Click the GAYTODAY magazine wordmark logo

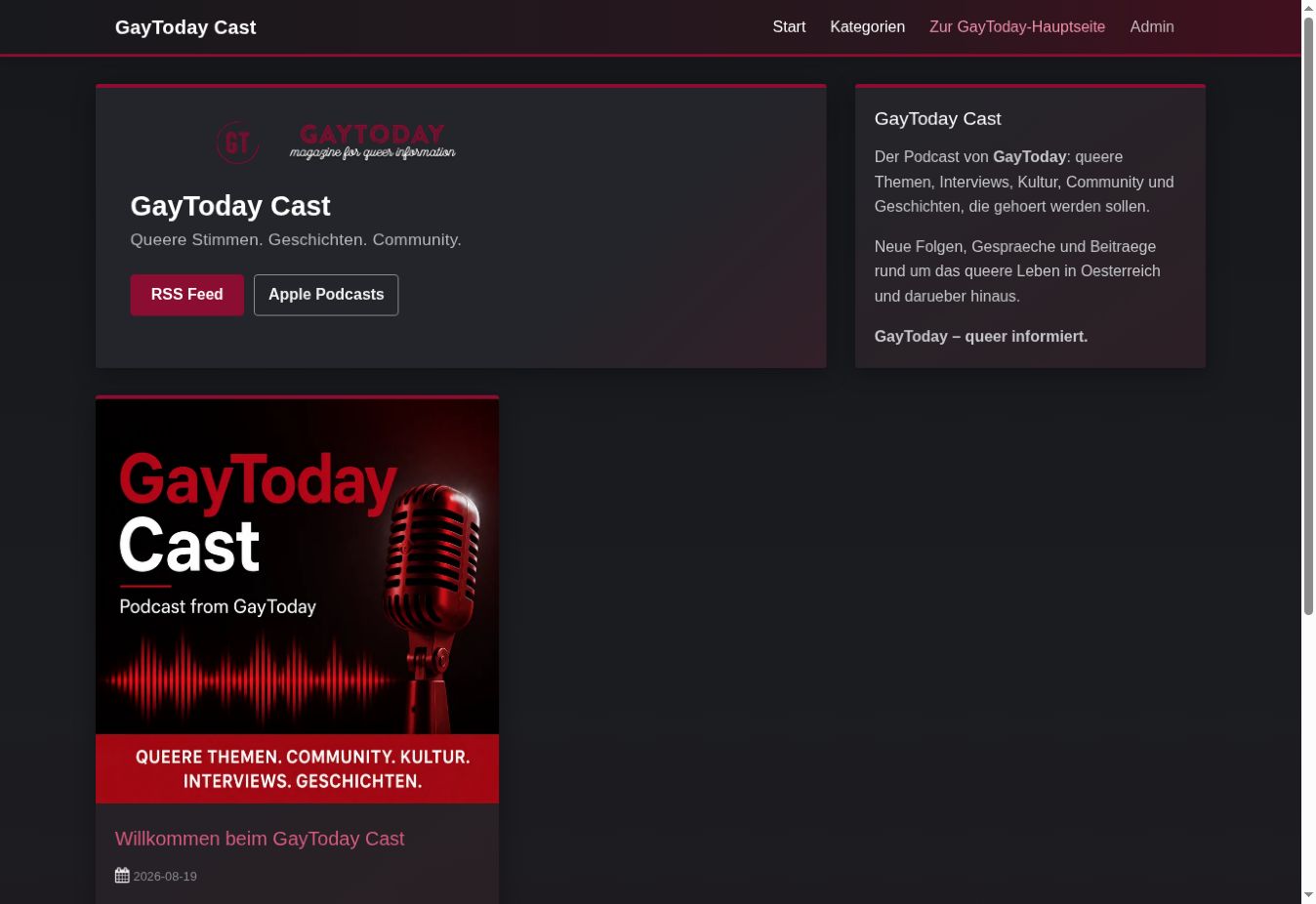(373, 142)
